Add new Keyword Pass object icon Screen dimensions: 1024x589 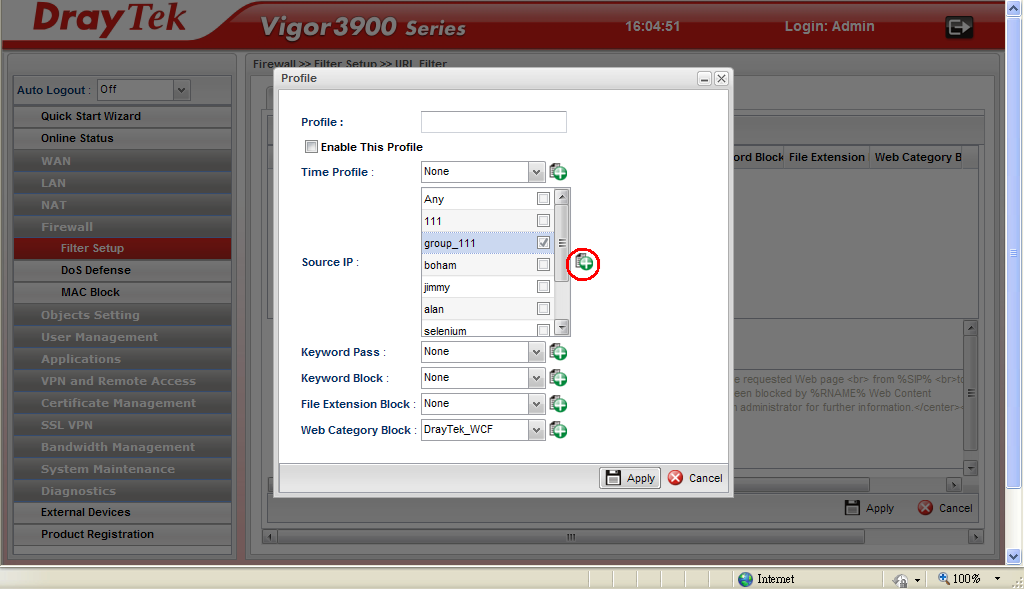(x=558, y=353)
